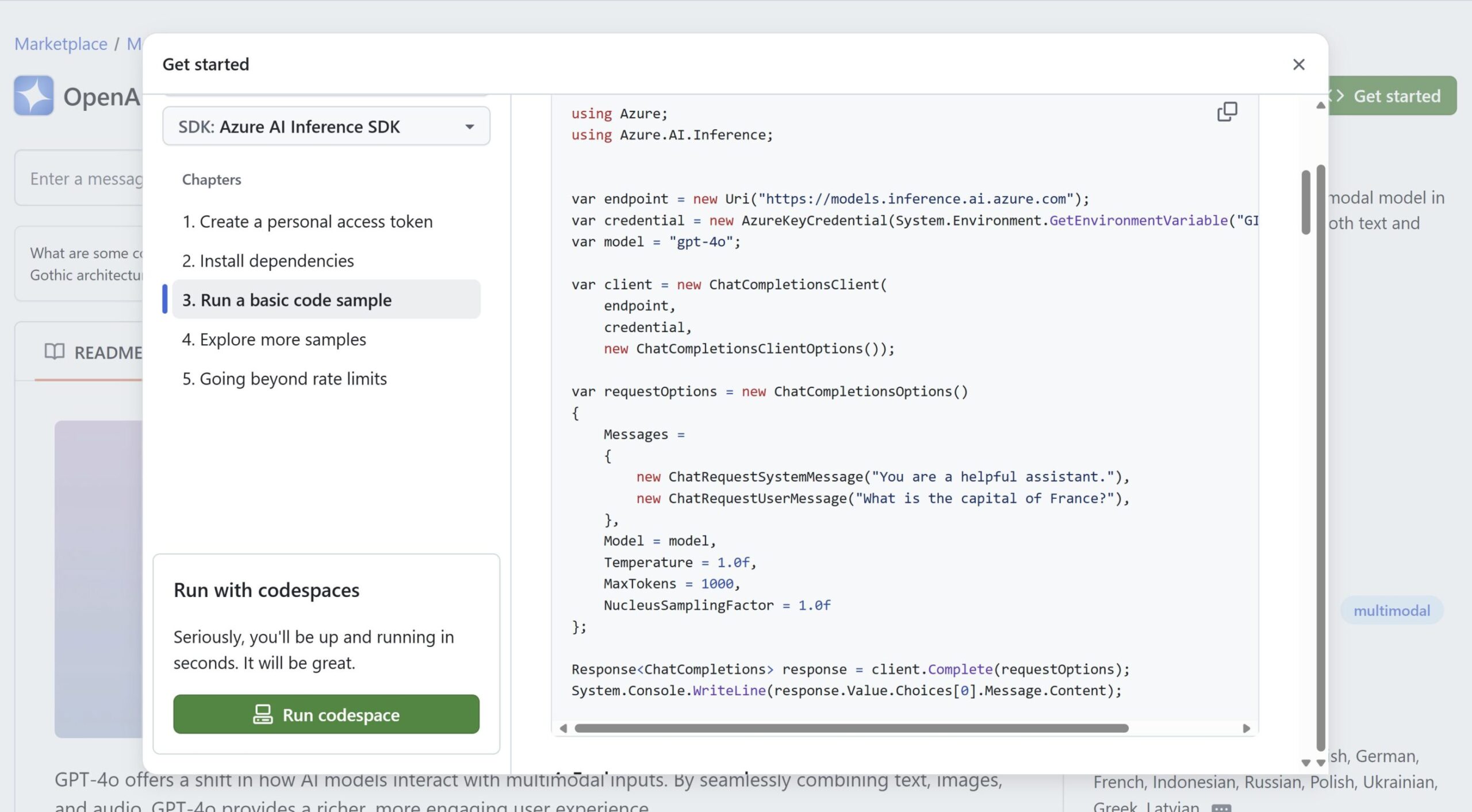Jump to Going beyond rate limits chapter

coord(284,379)
